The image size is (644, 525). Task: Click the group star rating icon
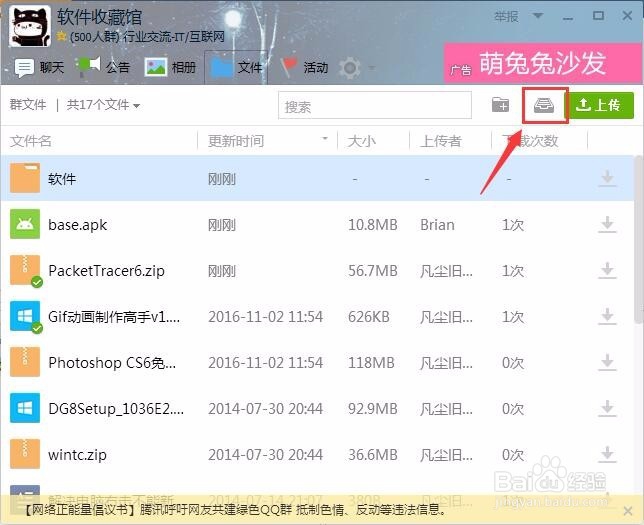pos(62,37)
